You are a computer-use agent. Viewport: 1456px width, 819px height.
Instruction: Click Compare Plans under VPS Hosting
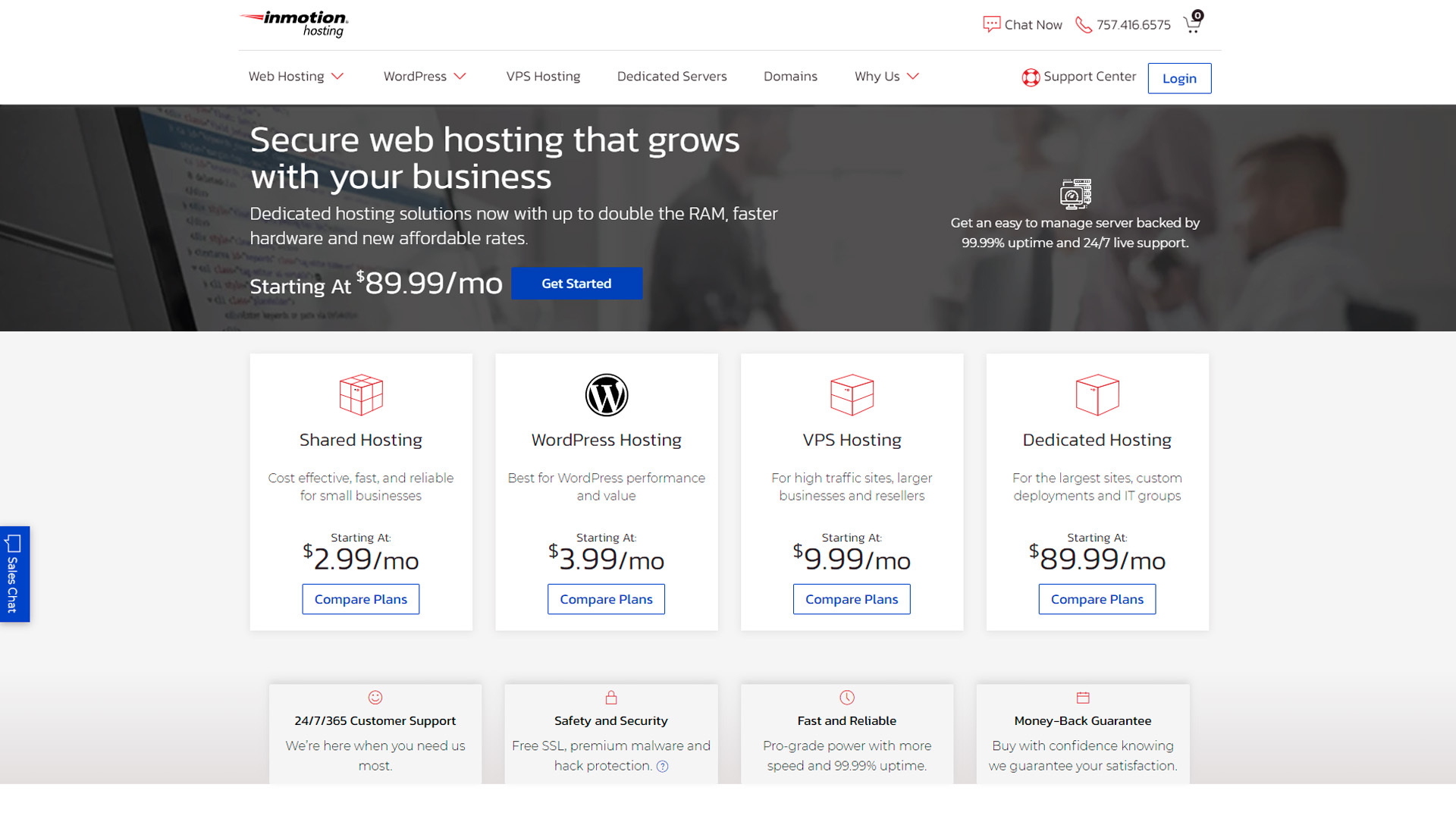coord(852,598)
